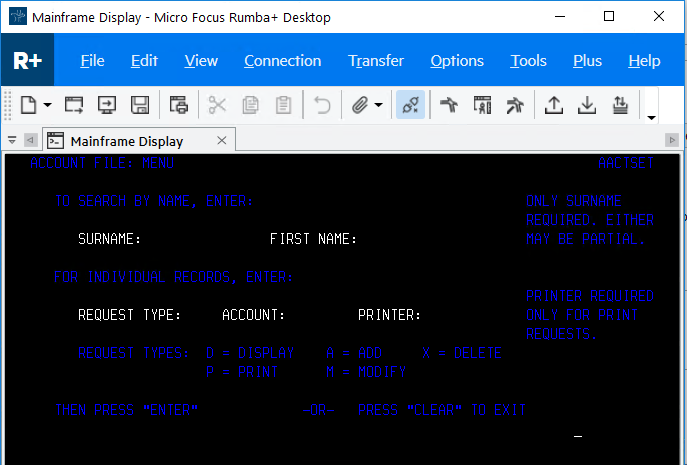
Task: Click the Download (receive file) arrow icon
Action: click(588, 104)
